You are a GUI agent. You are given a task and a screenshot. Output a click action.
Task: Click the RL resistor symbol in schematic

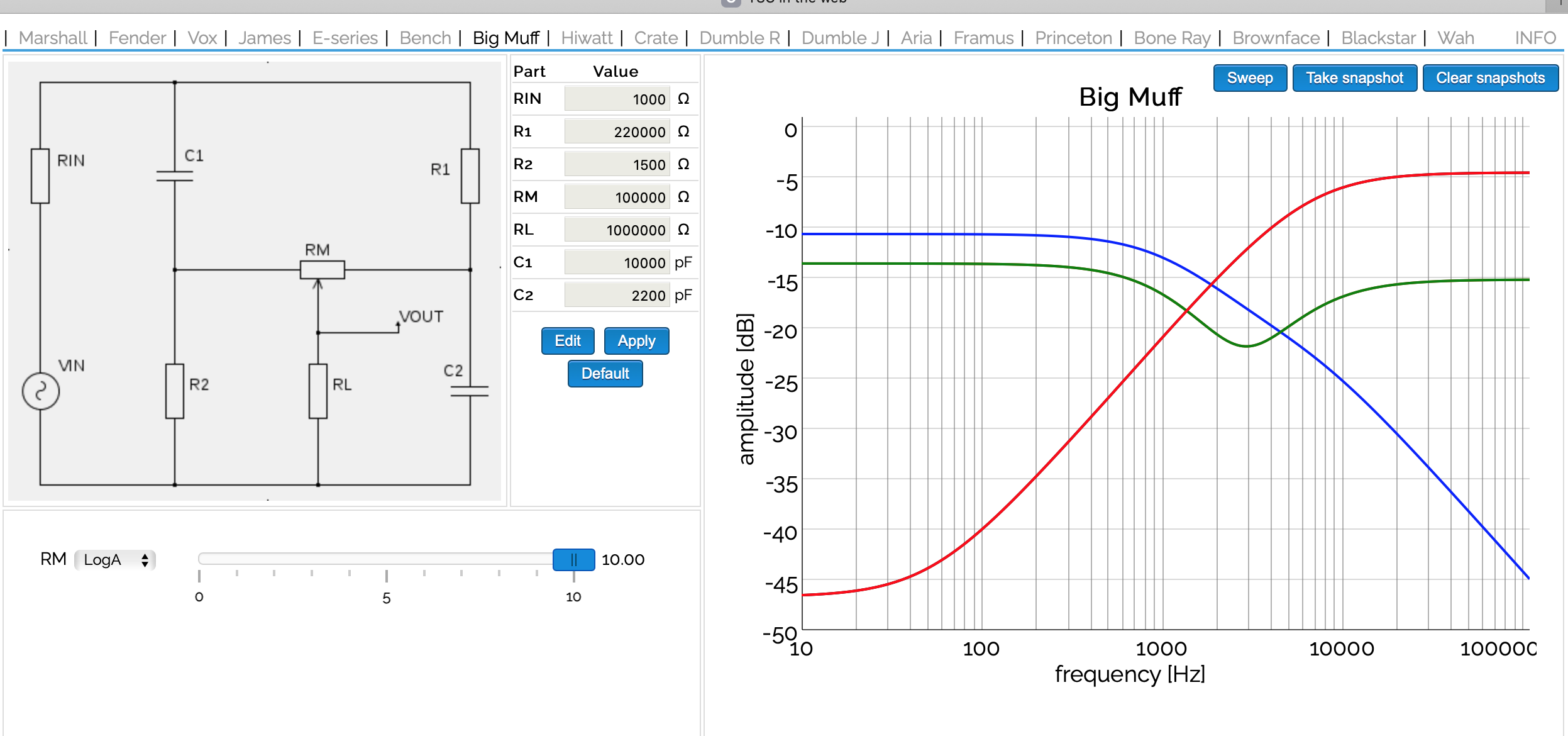[x=318, y=391]
